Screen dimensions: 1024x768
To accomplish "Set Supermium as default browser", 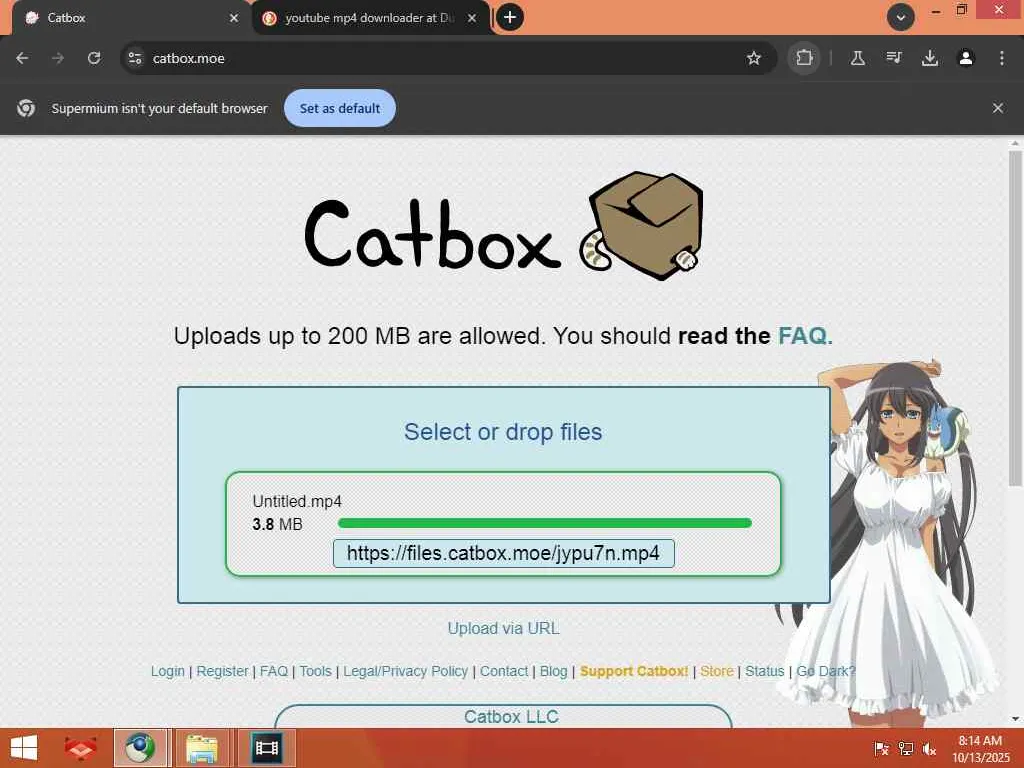I will point(340,108).
